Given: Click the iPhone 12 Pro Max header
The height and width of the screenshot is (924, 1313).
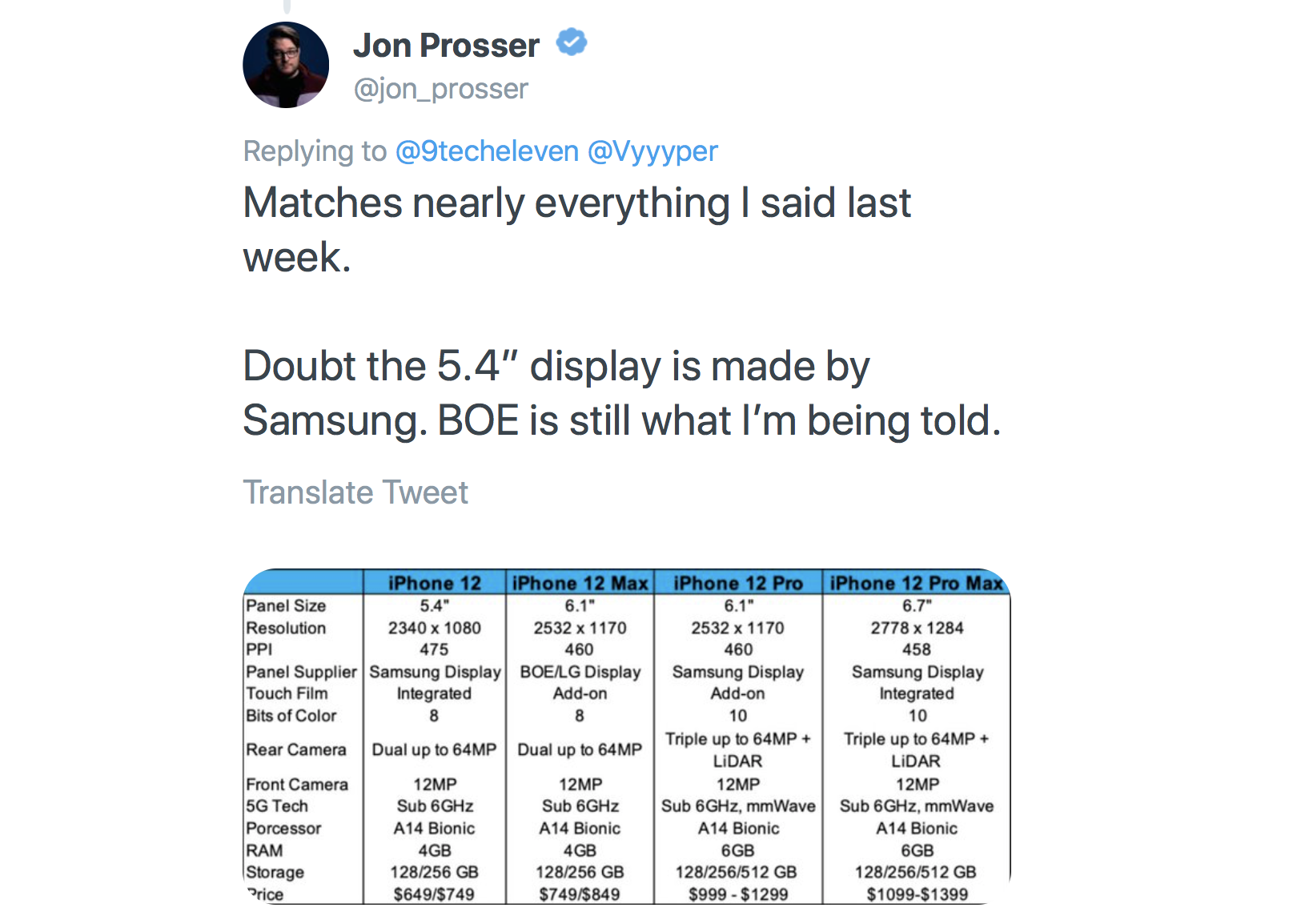Looking at the screenshot, I should point(916,583).
